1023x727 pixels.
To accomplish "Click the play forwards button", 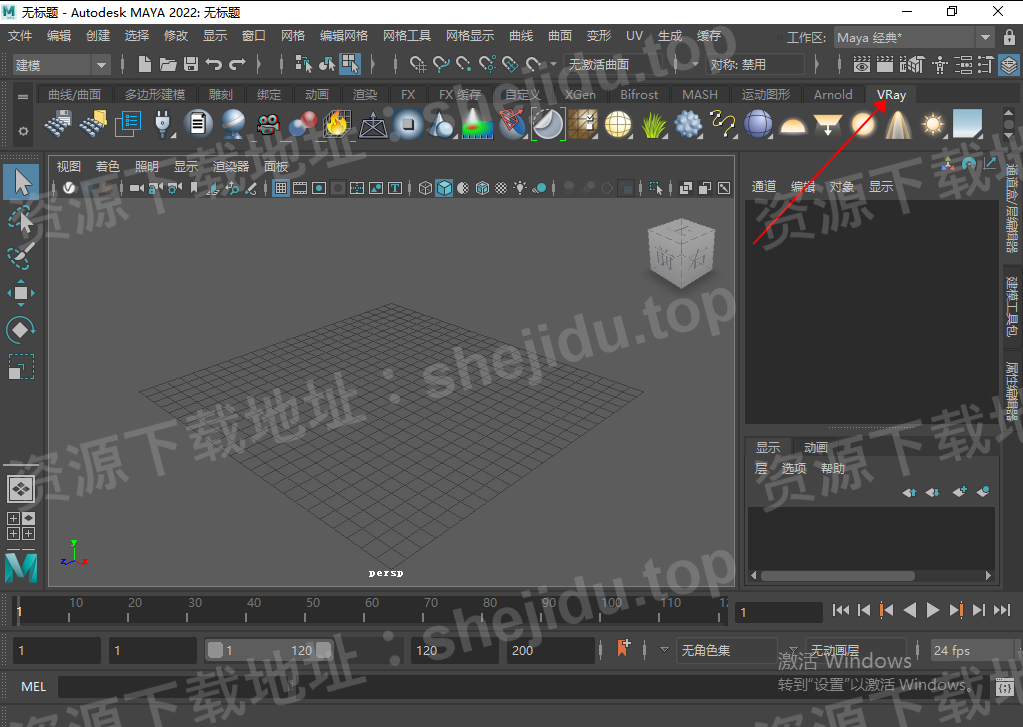I will tap(933, 610).
